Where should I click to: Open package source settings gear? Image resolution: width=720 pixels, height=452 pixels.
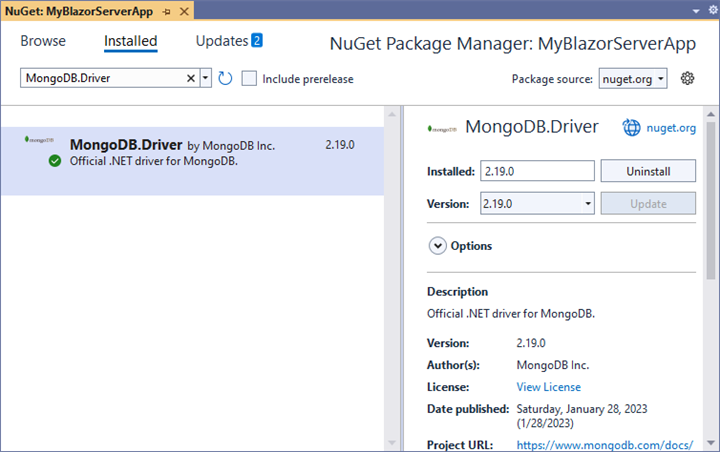(687, 79)
